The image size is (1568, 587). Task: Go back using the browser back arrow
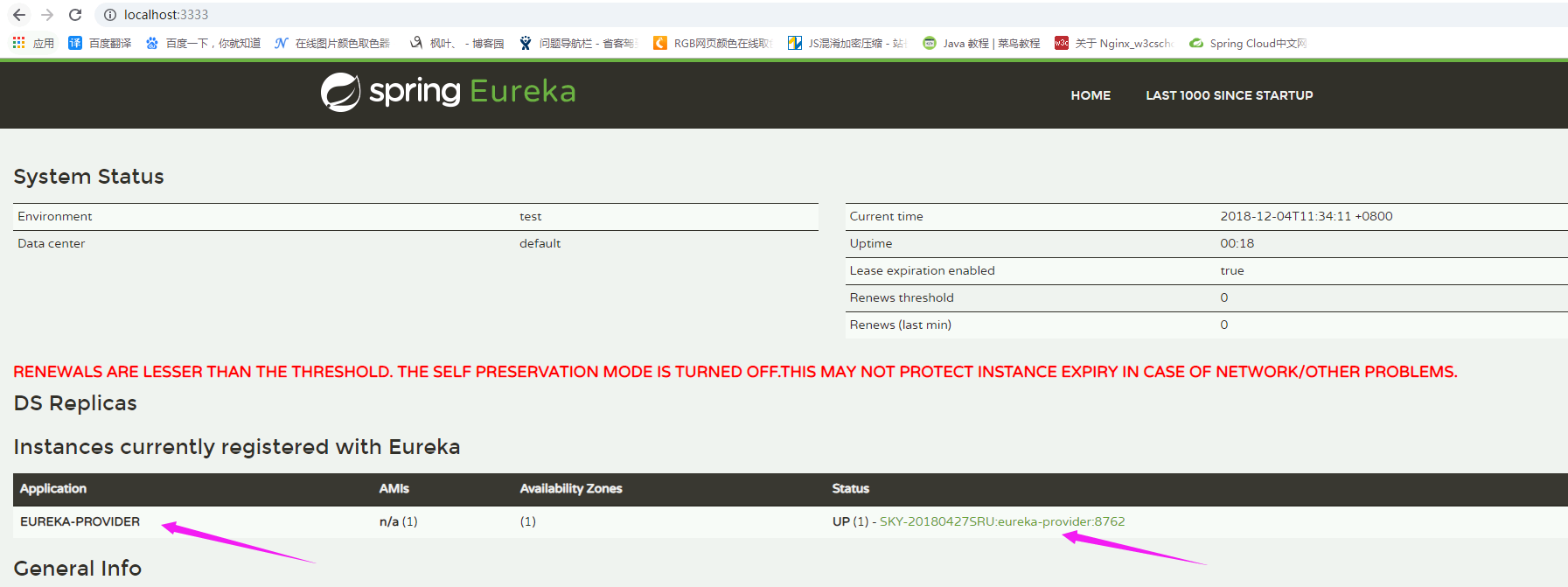19,15
